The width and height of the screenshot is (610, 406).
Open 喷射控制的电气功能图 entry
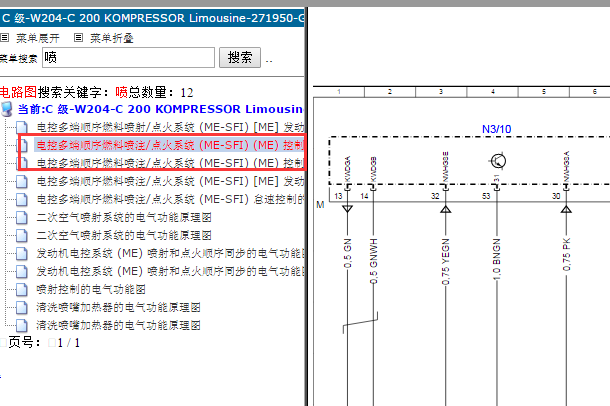coord(91,289)
